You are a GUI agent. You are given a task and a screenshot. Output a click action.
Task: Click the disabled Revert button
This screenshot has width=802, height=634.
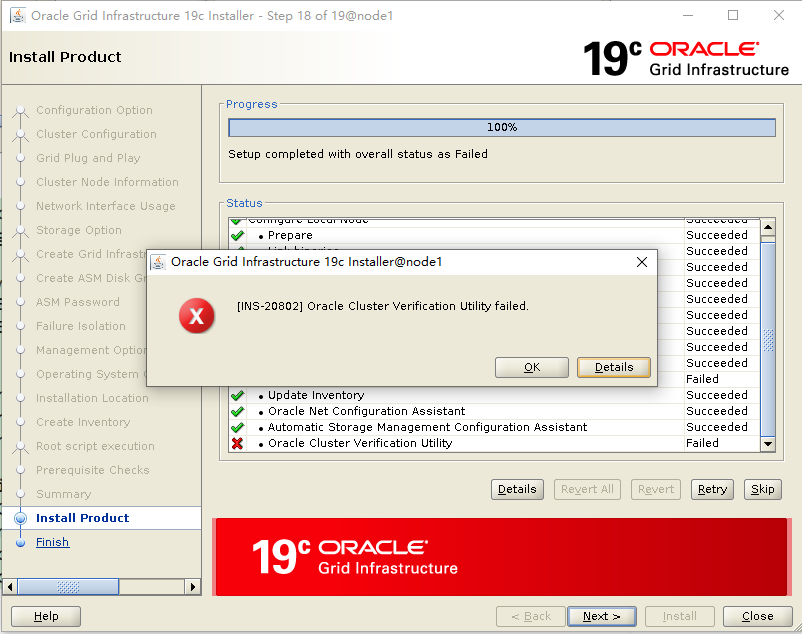tap(656, 489)
